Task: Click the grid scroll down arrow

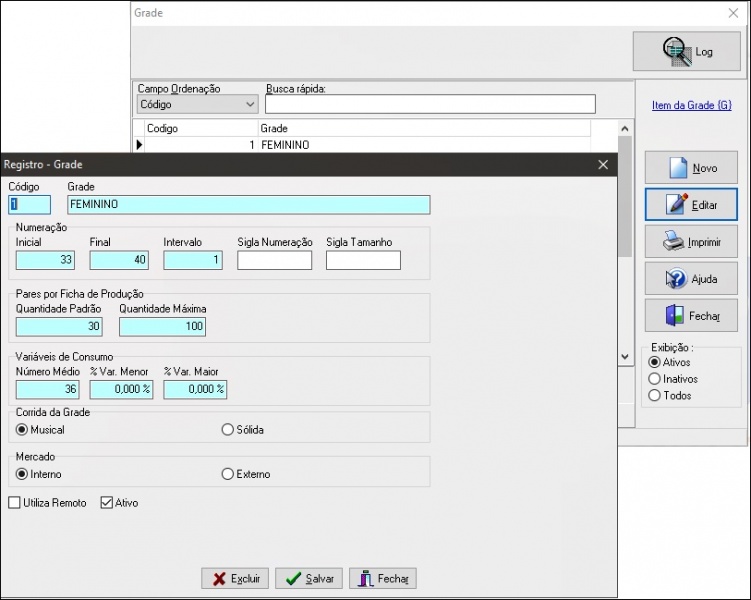Action: pos(625,356)
